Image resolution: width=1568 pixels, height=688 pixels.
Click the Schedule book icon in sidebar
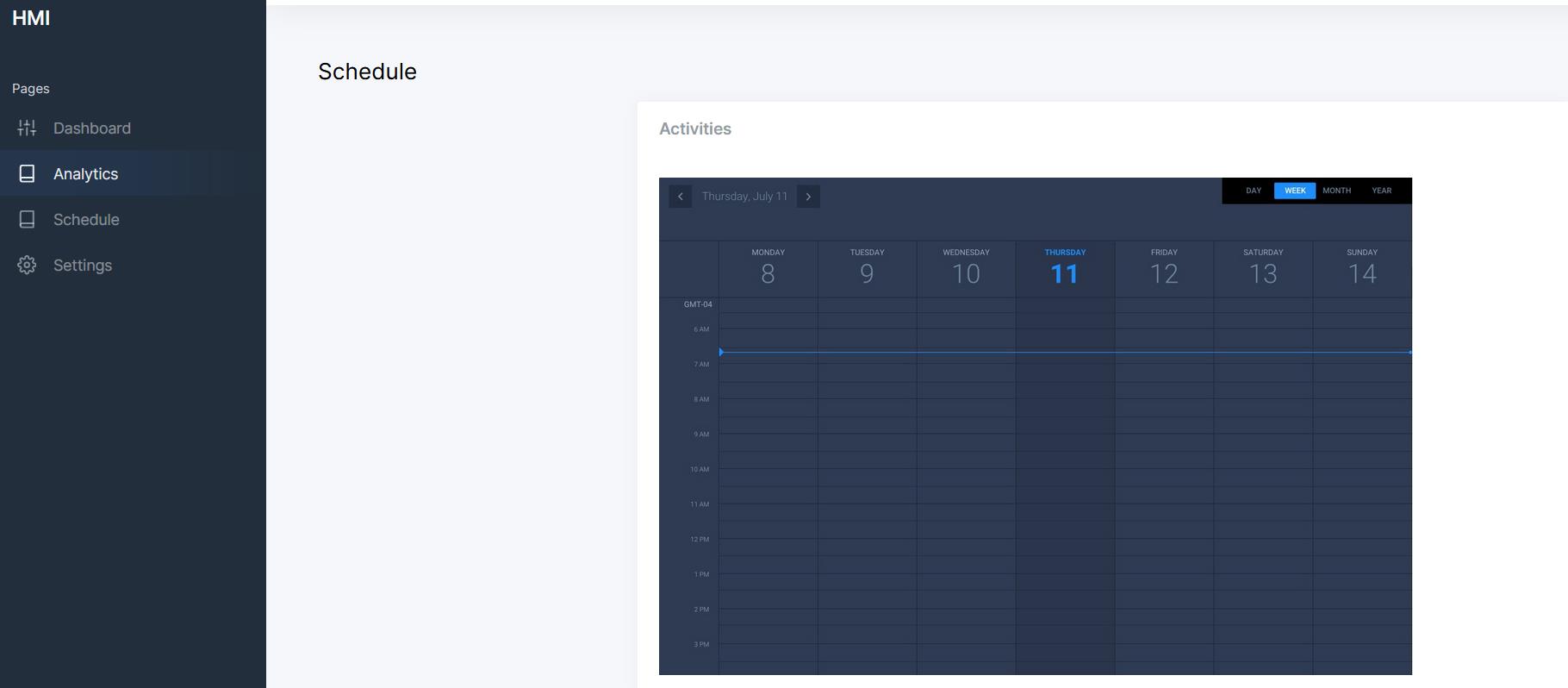27,220
